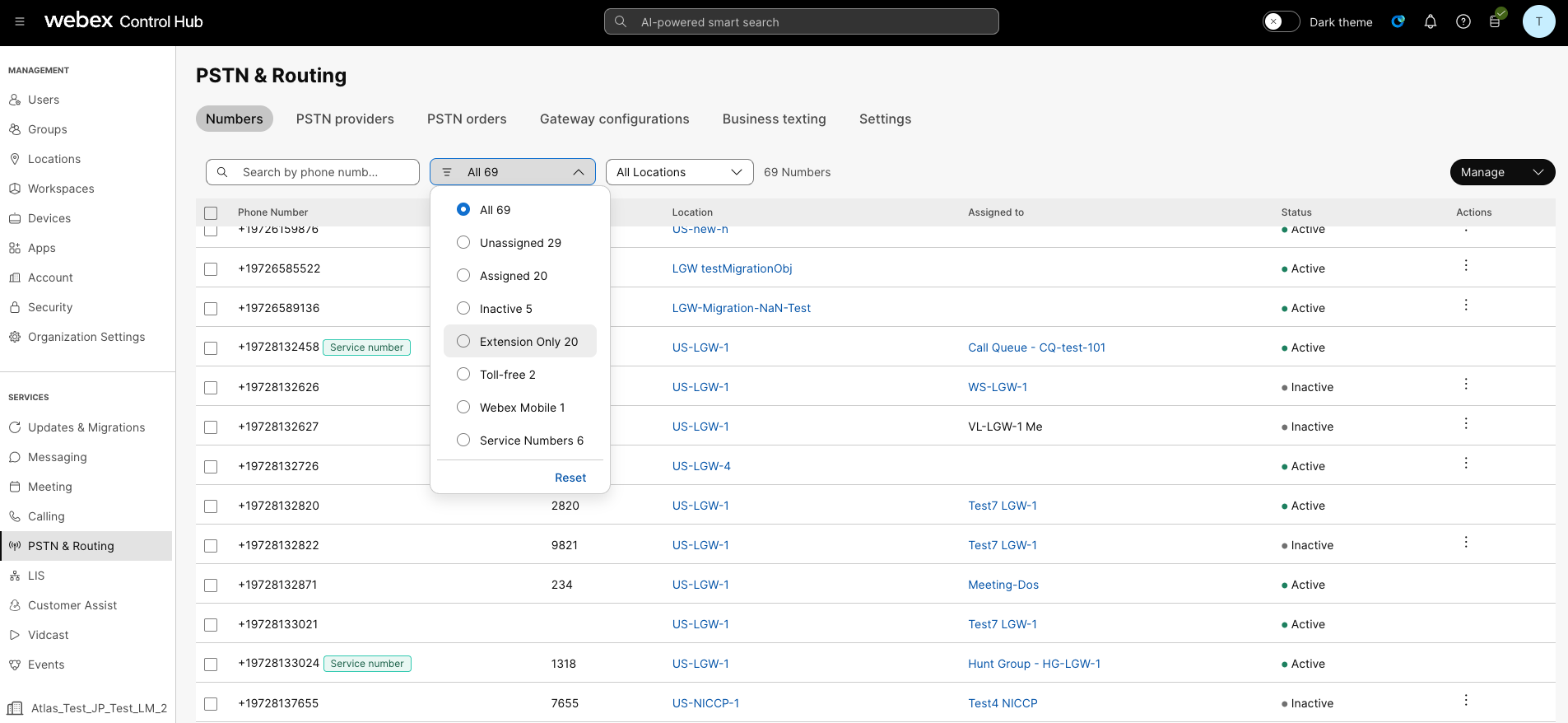Open Call Queue - CQ-test-101 link
The image size is (1568, 723).
click(x=1036, y=348)
